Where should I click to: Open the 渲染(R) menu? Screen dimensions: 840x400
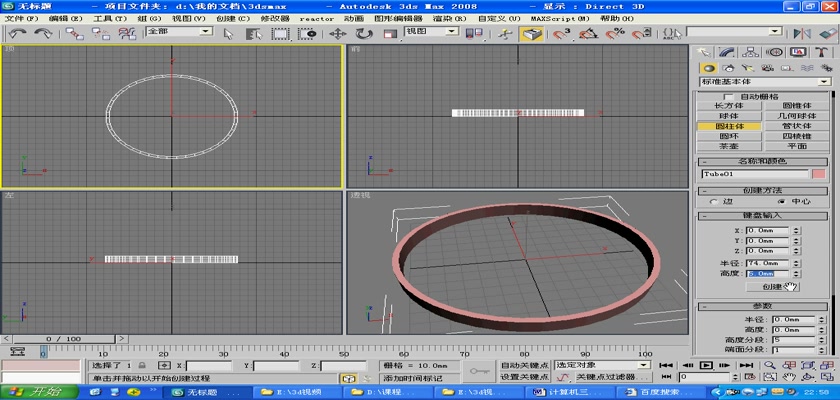click(450, 18)
